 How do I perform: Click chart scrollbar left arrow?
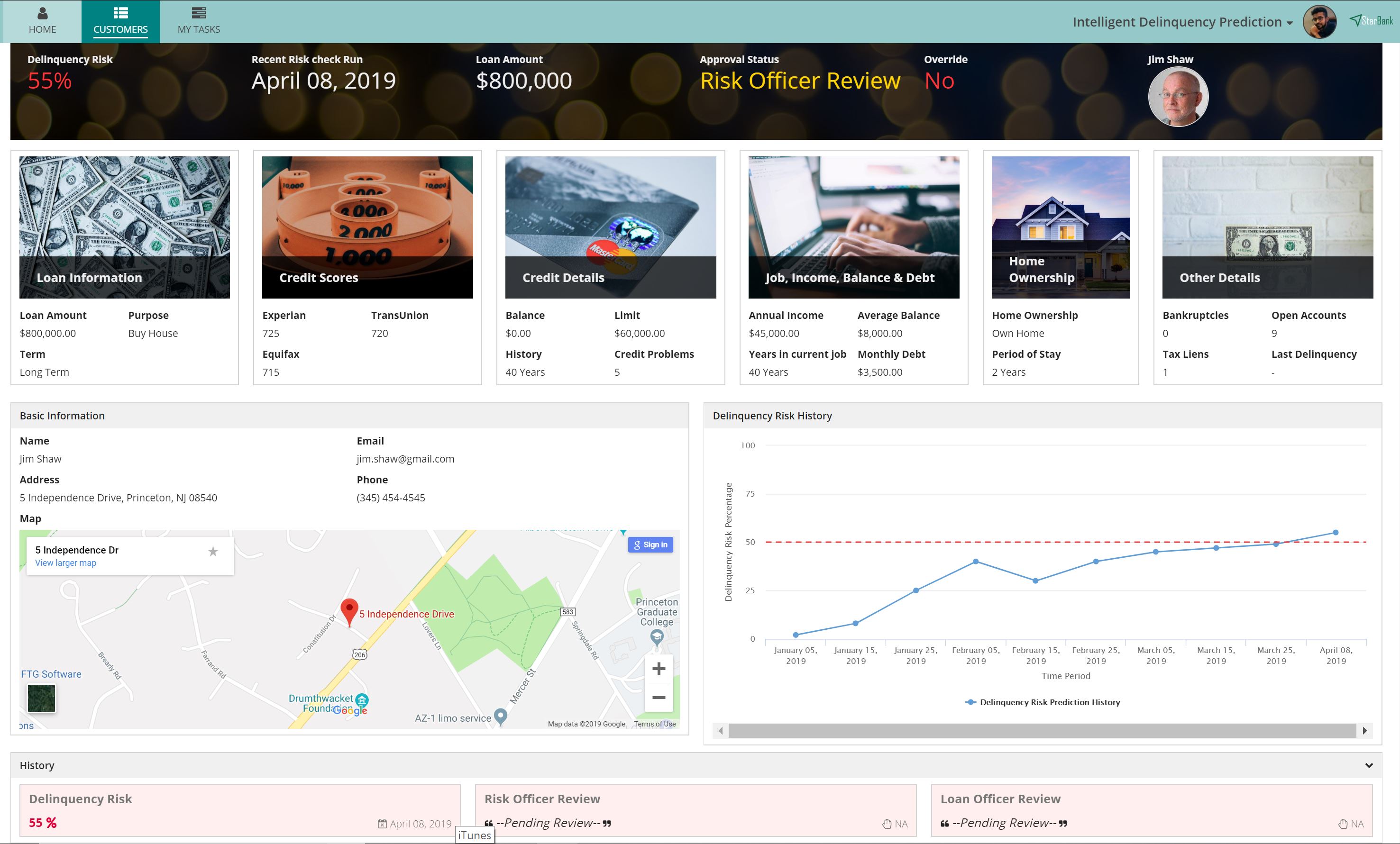tap(721, 731)
